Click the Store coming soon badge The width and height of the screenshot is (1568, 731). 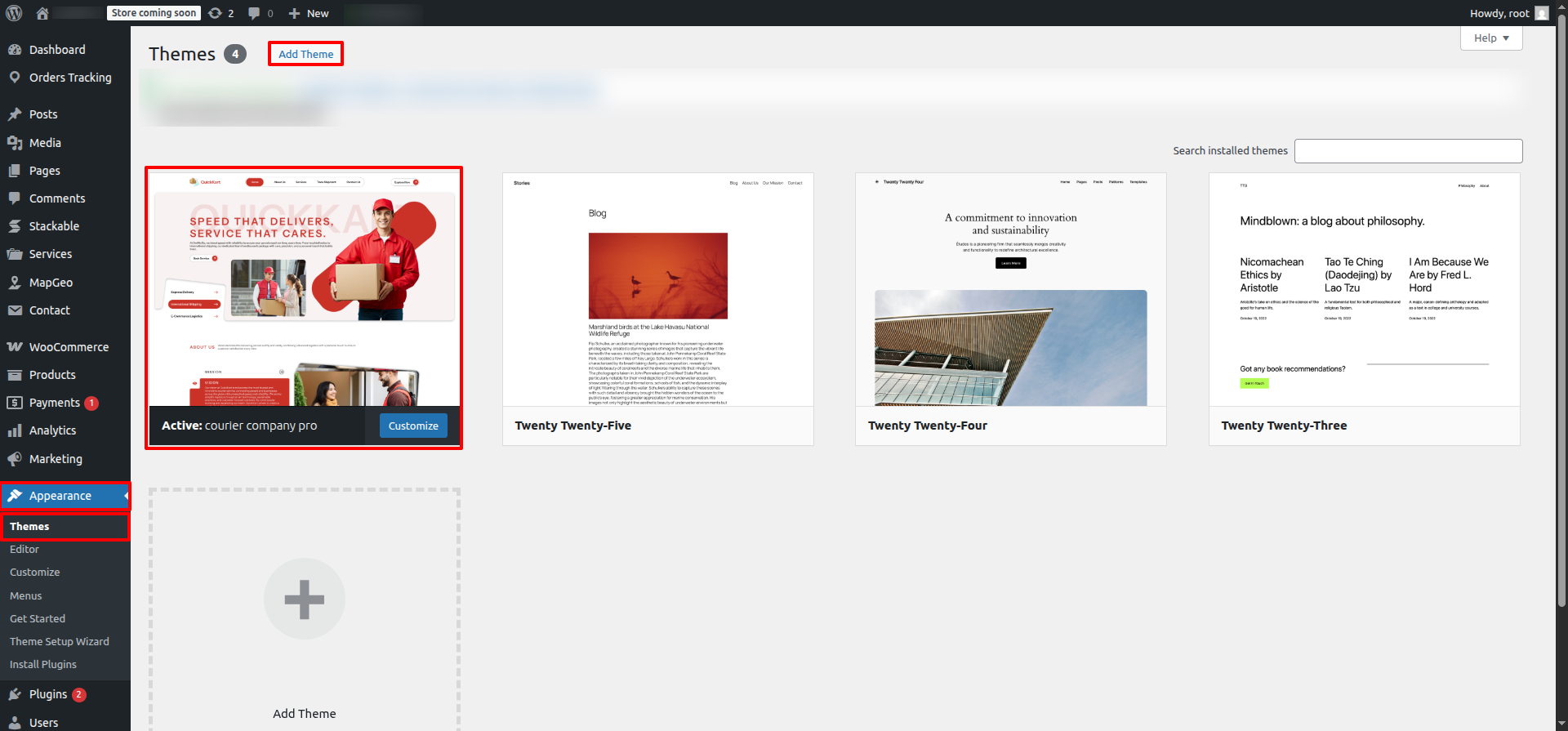154,13
